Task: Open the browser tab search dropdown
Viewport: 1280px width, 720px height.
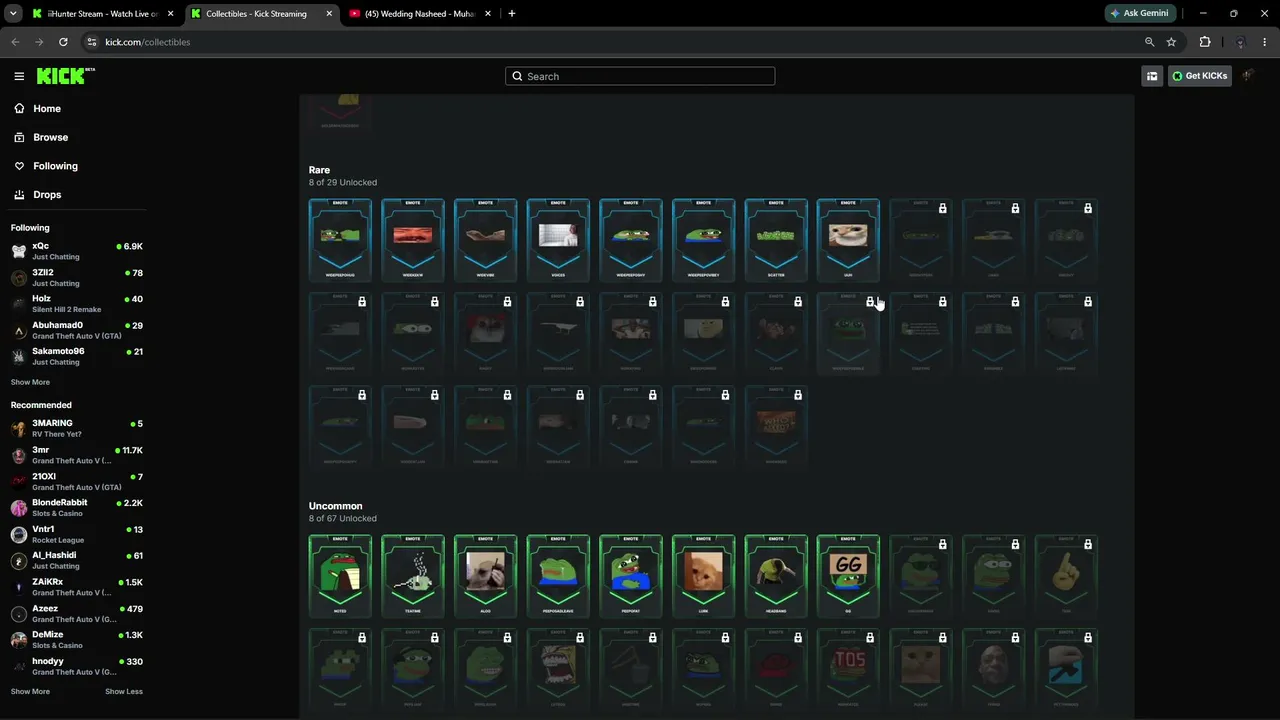Action: 13,14
